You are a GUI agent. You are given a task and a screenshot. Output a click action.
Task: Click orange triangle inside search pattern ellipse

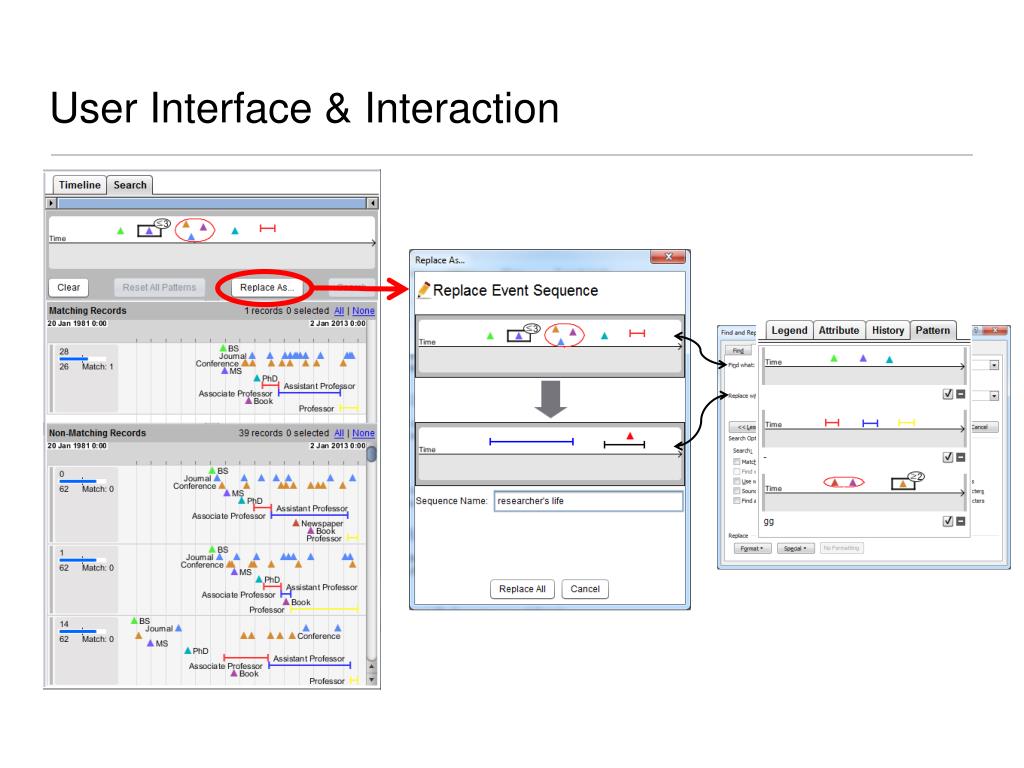185,225
